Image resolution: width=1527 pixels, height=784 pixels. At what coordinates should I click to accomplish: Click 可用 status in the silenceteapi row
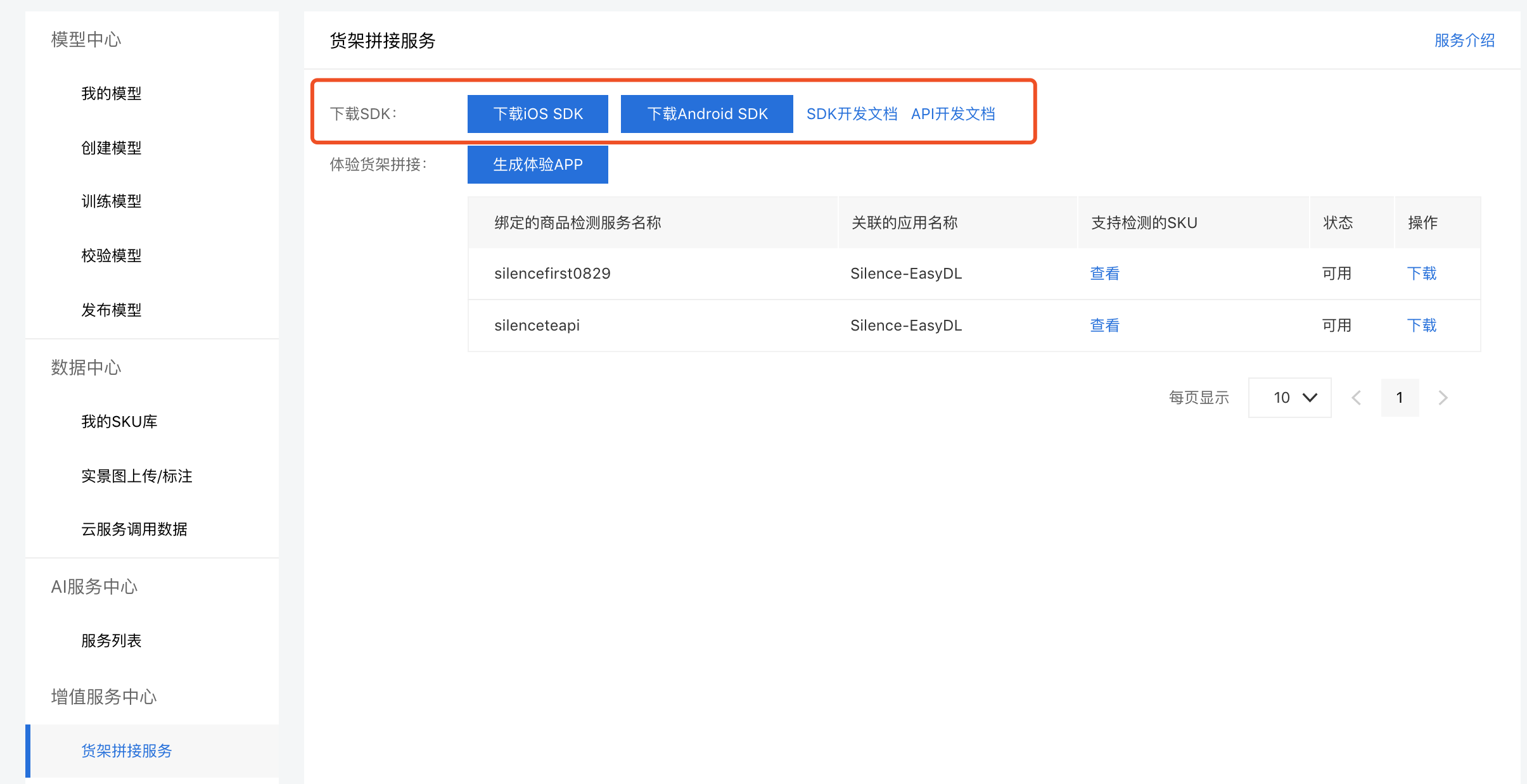coord(1337,326)
